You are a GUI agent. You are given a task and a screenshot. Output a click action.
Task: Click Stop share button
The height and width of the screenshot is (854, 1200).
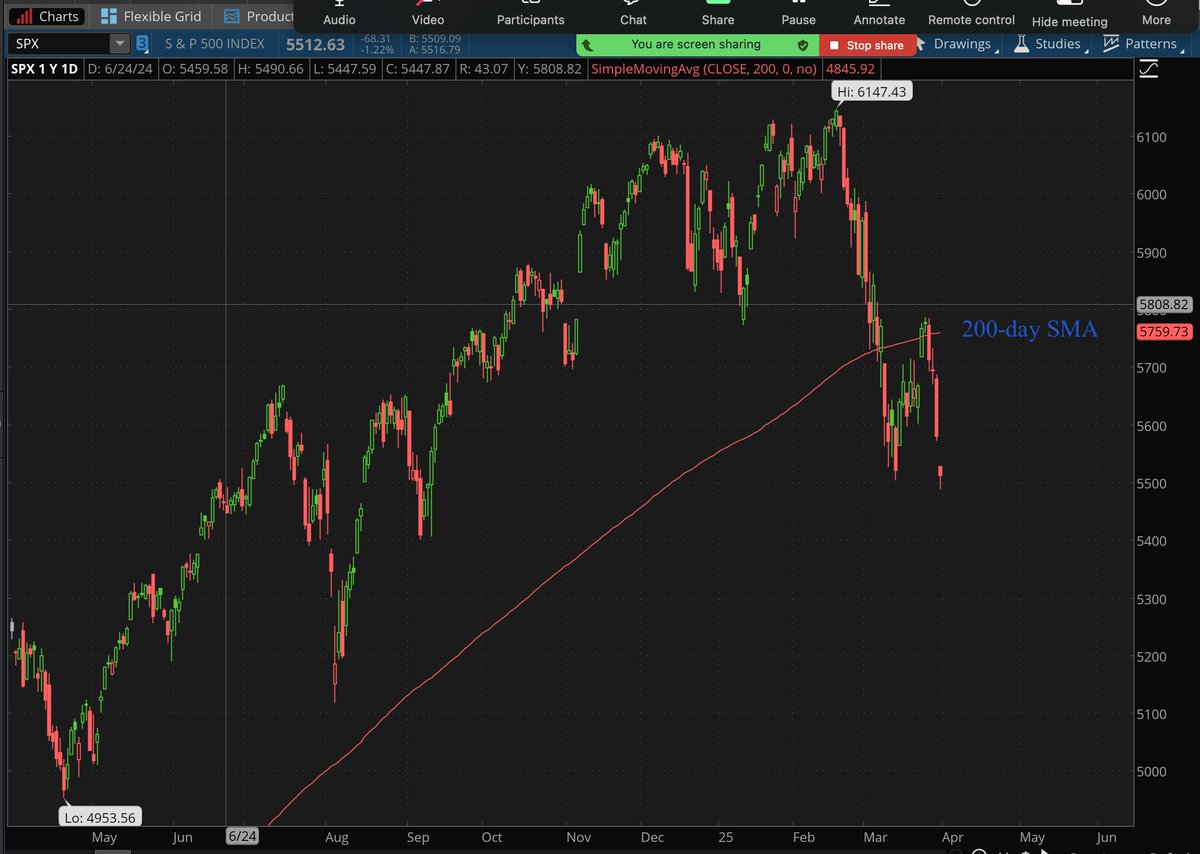click(x=866, y=45)
